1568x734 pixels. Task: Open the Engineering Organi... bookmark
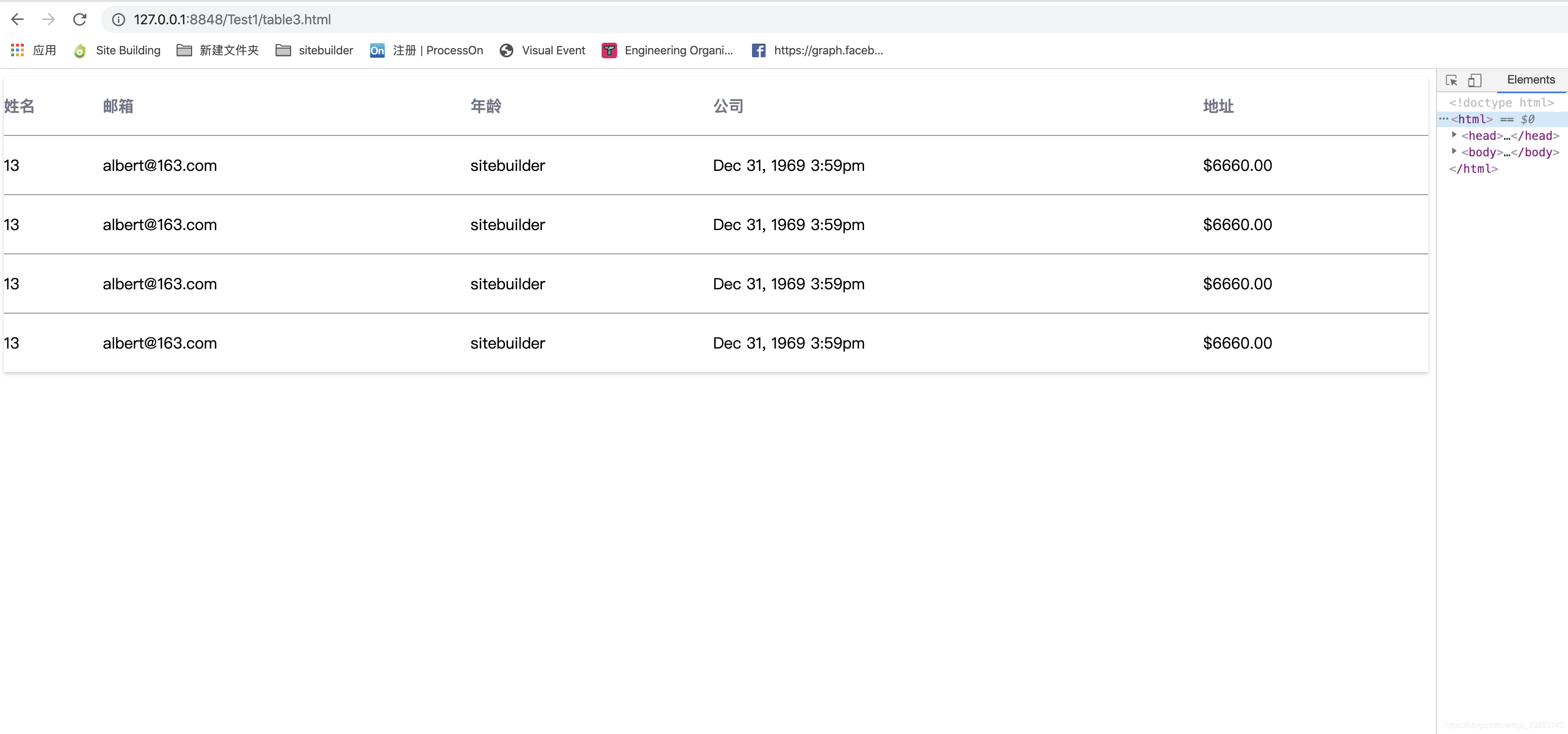pos(667,50)
